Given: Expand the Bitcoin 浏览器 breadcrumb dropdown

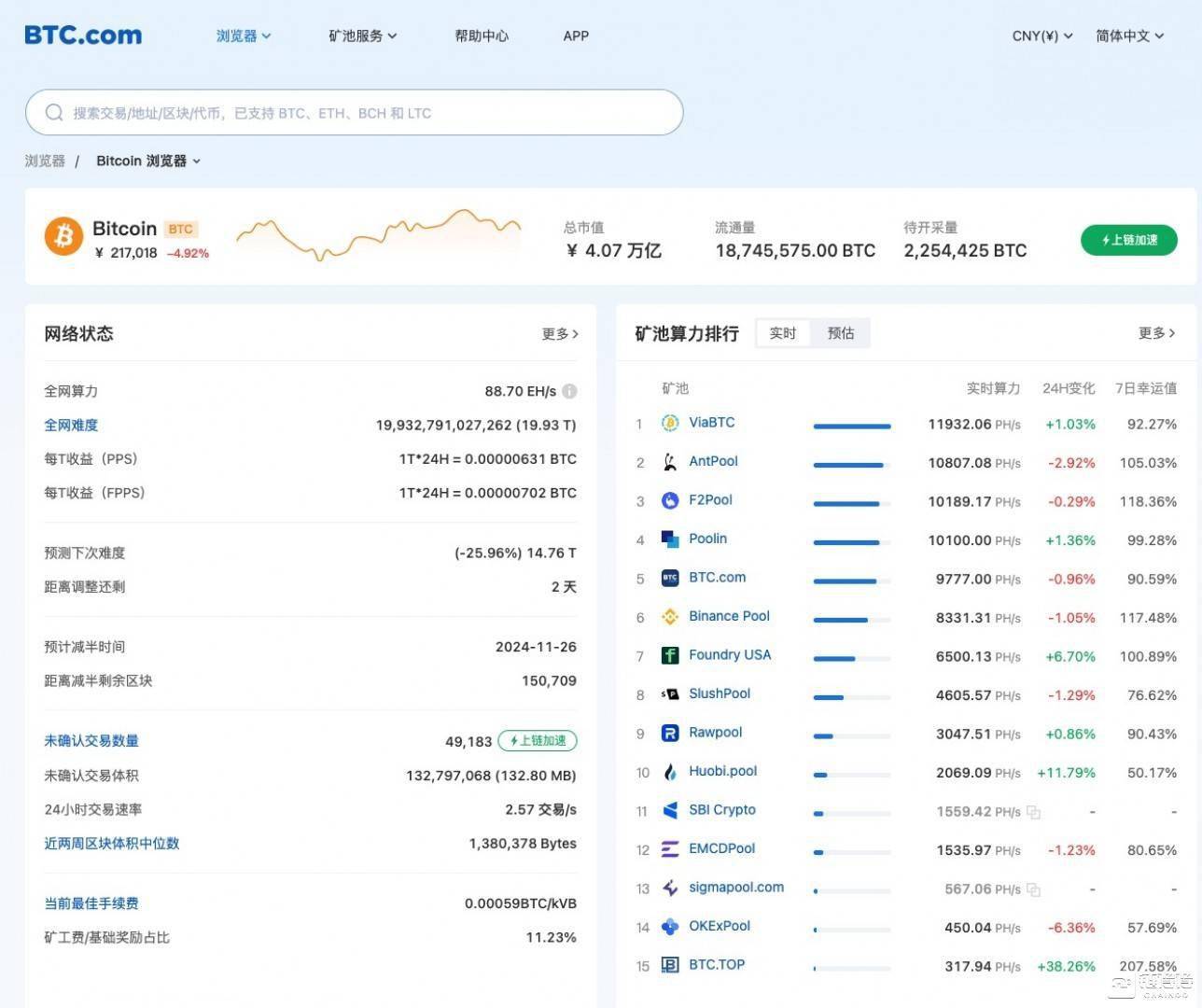Looking at the screenshot, I should click(148, 161).
